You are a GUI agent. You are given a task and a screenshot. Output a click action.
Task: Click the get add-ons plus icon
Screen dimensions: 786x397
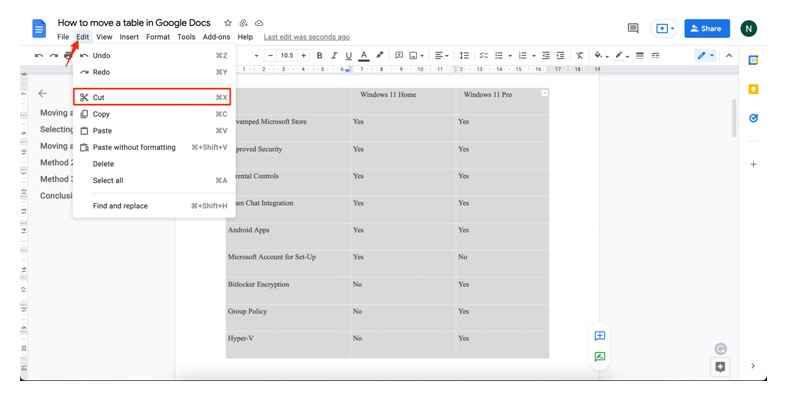click(x=753, y=164)
